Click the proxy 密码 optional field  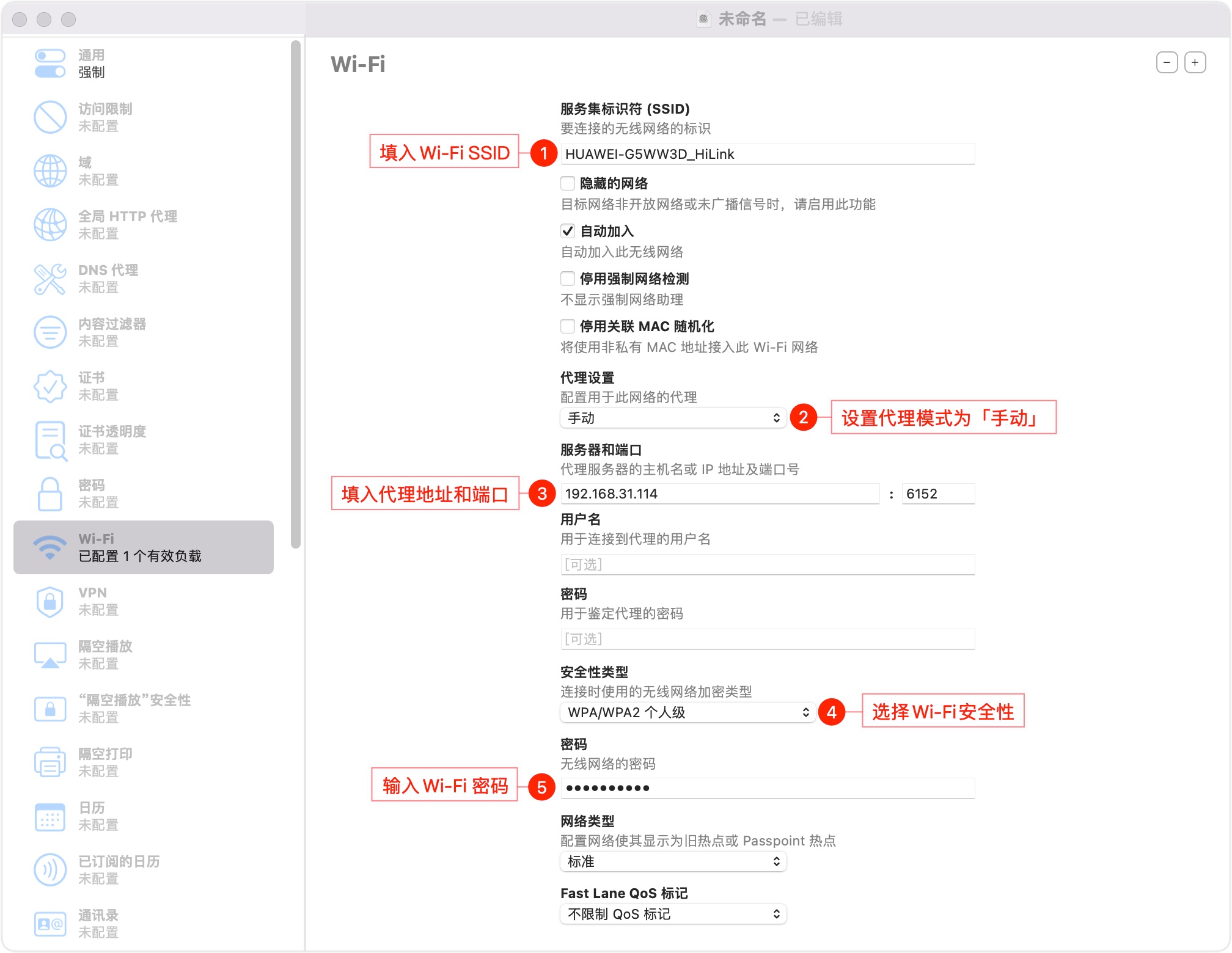click(768, 639)
